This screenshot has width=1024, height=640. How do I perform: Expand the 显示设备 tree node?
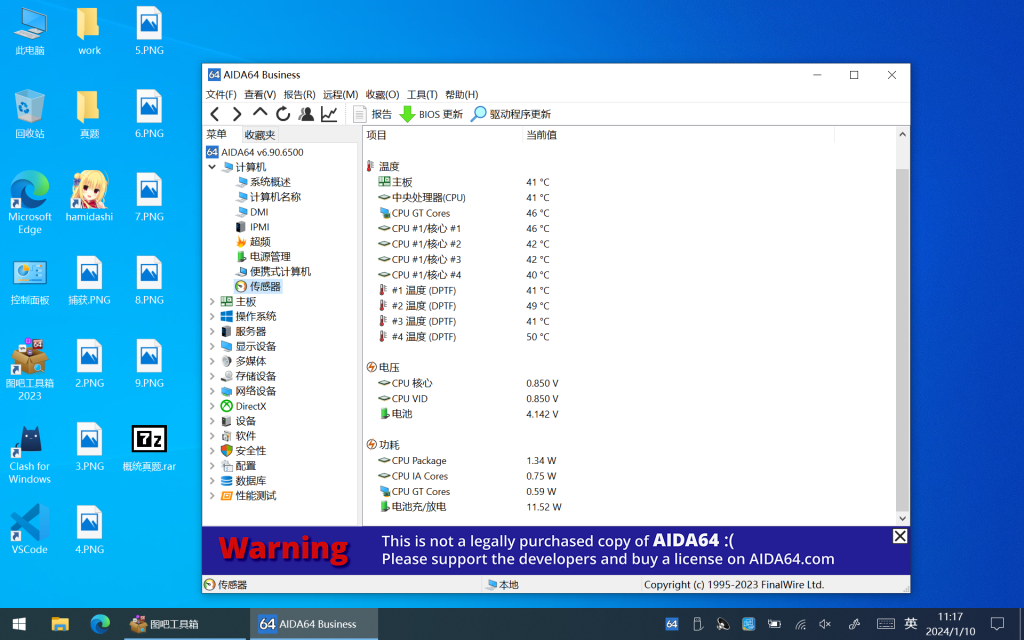pyautogui.click(x=212, y=347)
